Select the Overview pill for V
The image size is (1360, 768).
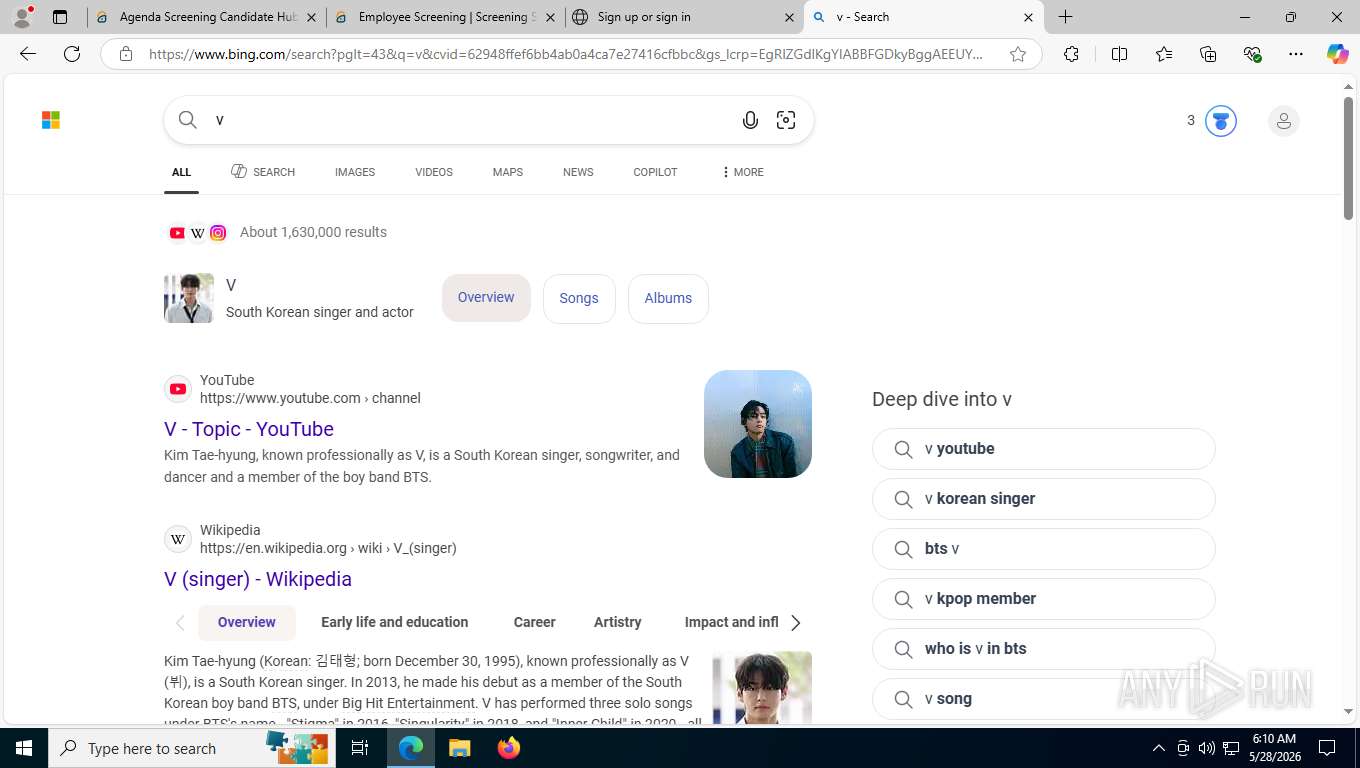[486, 297]
